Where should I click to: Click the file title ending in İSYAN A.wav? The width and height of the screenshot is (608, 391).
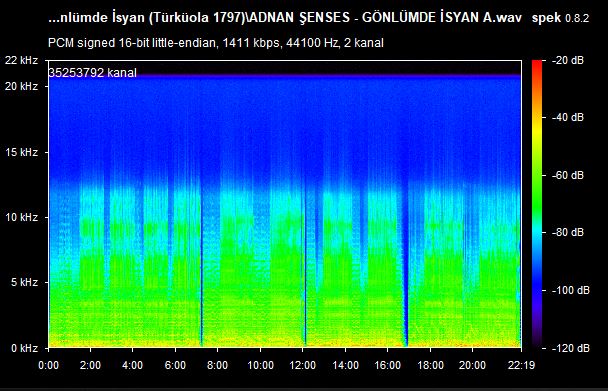tap(285, 18)
